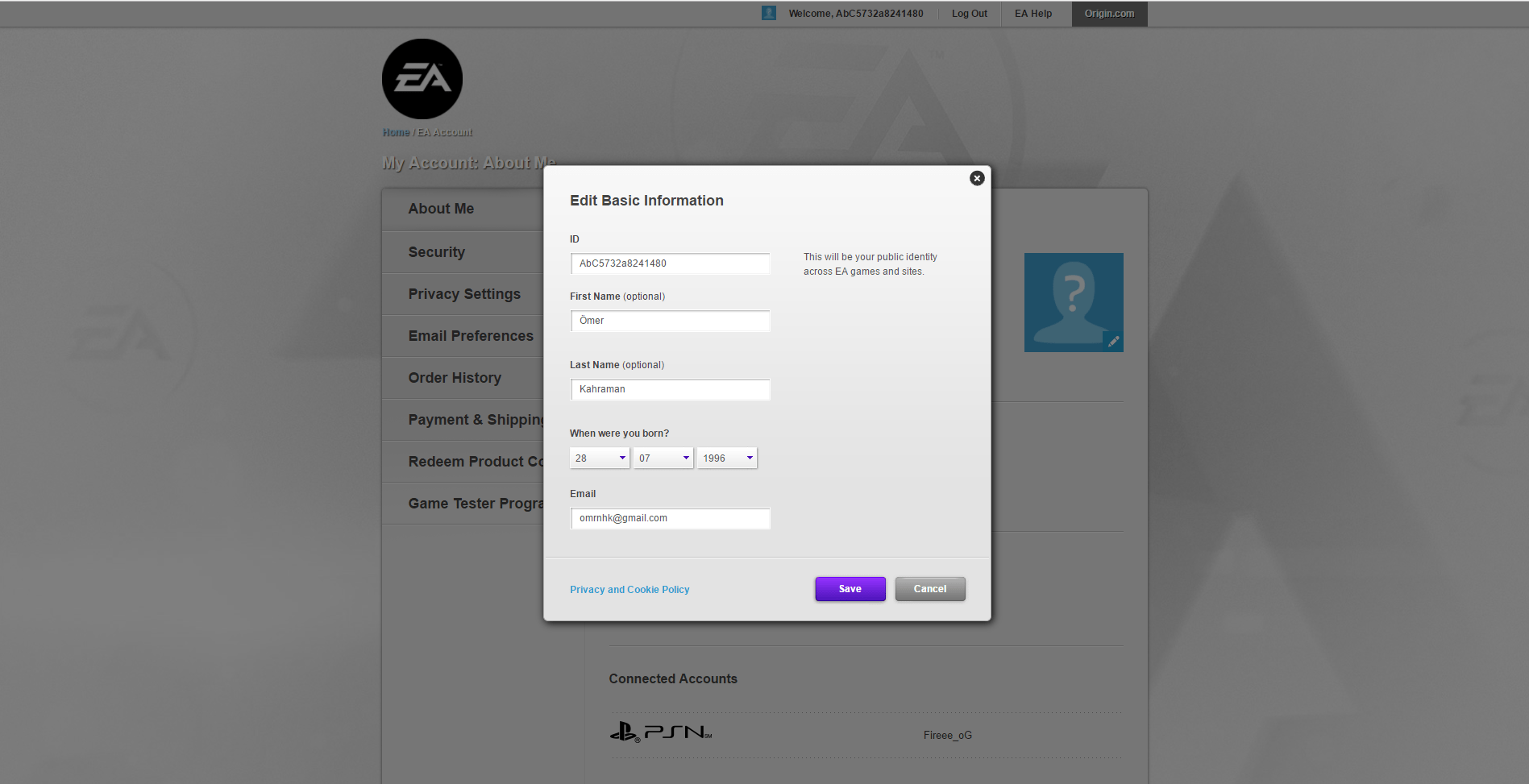Click the "When were you born?" label

coord(619,433)
